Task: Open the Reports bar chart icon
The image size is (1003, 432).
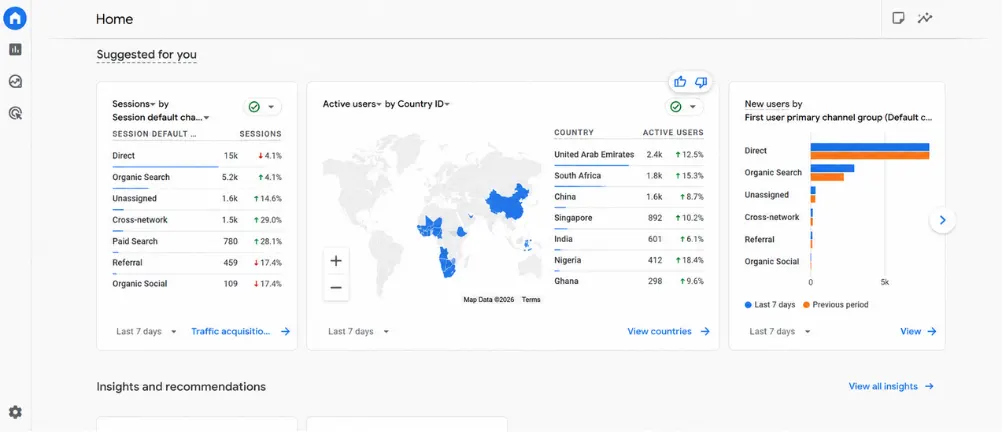Action: [15, 49]
